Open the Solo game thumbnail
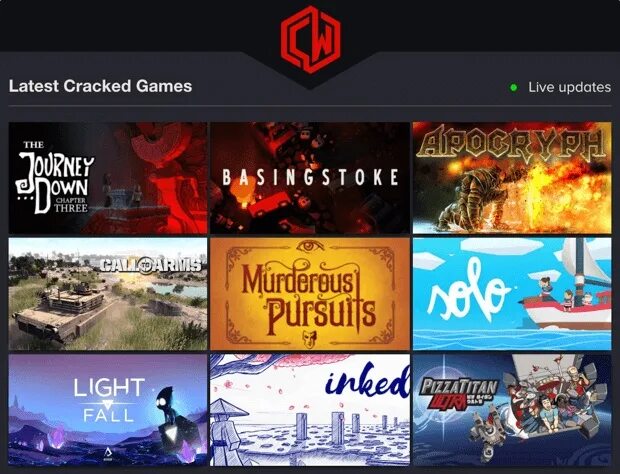 pyautogui.click(x=512, y=294)
